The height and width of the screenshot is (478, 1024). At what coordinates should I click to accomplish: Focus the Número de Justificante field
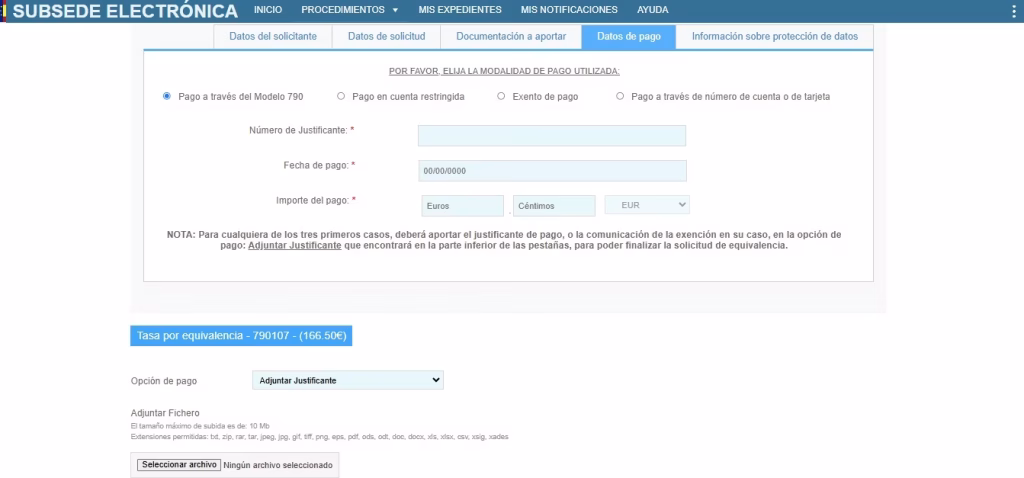(552, 136)
